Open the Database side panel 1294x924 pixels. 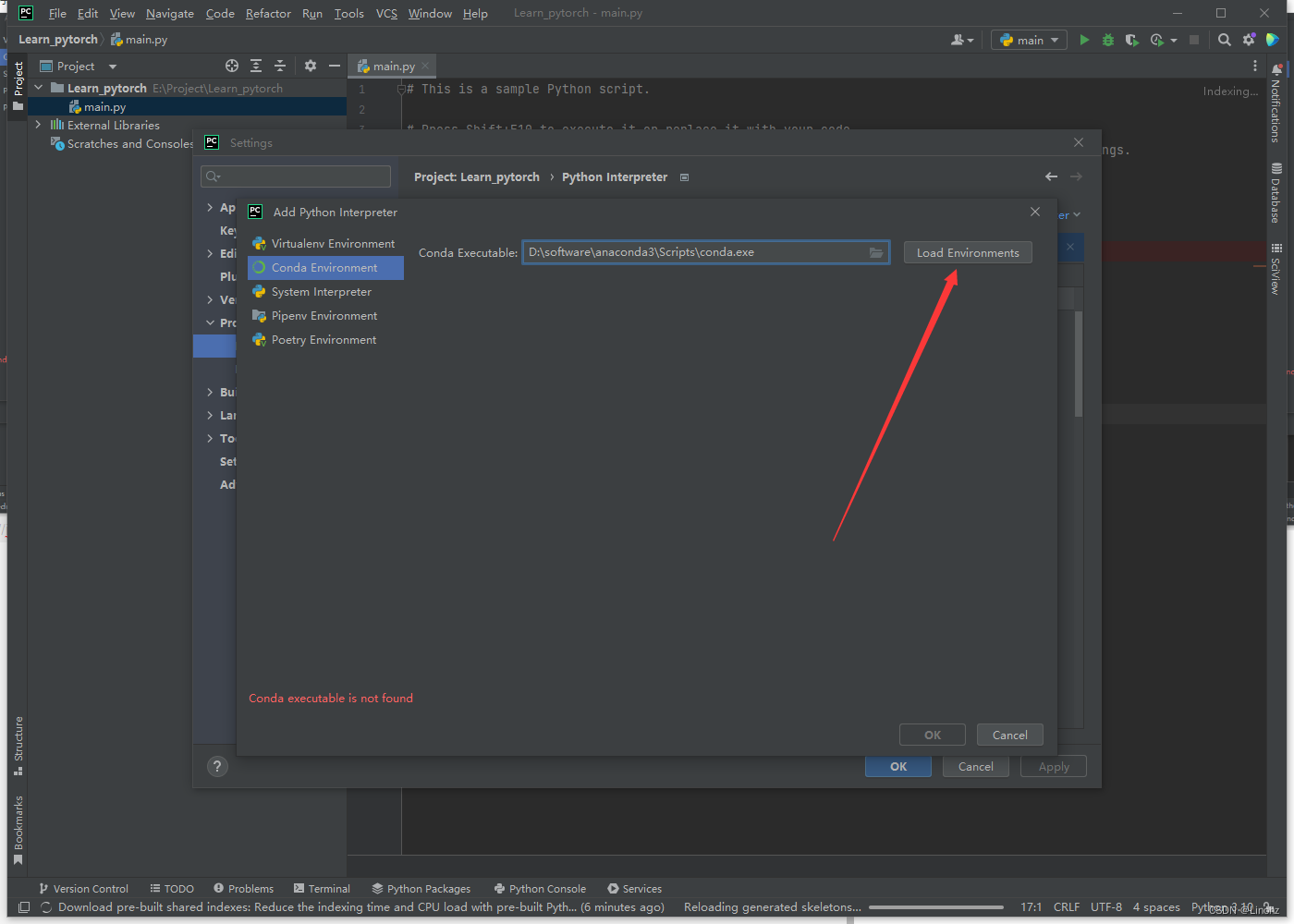point(1276,193)
